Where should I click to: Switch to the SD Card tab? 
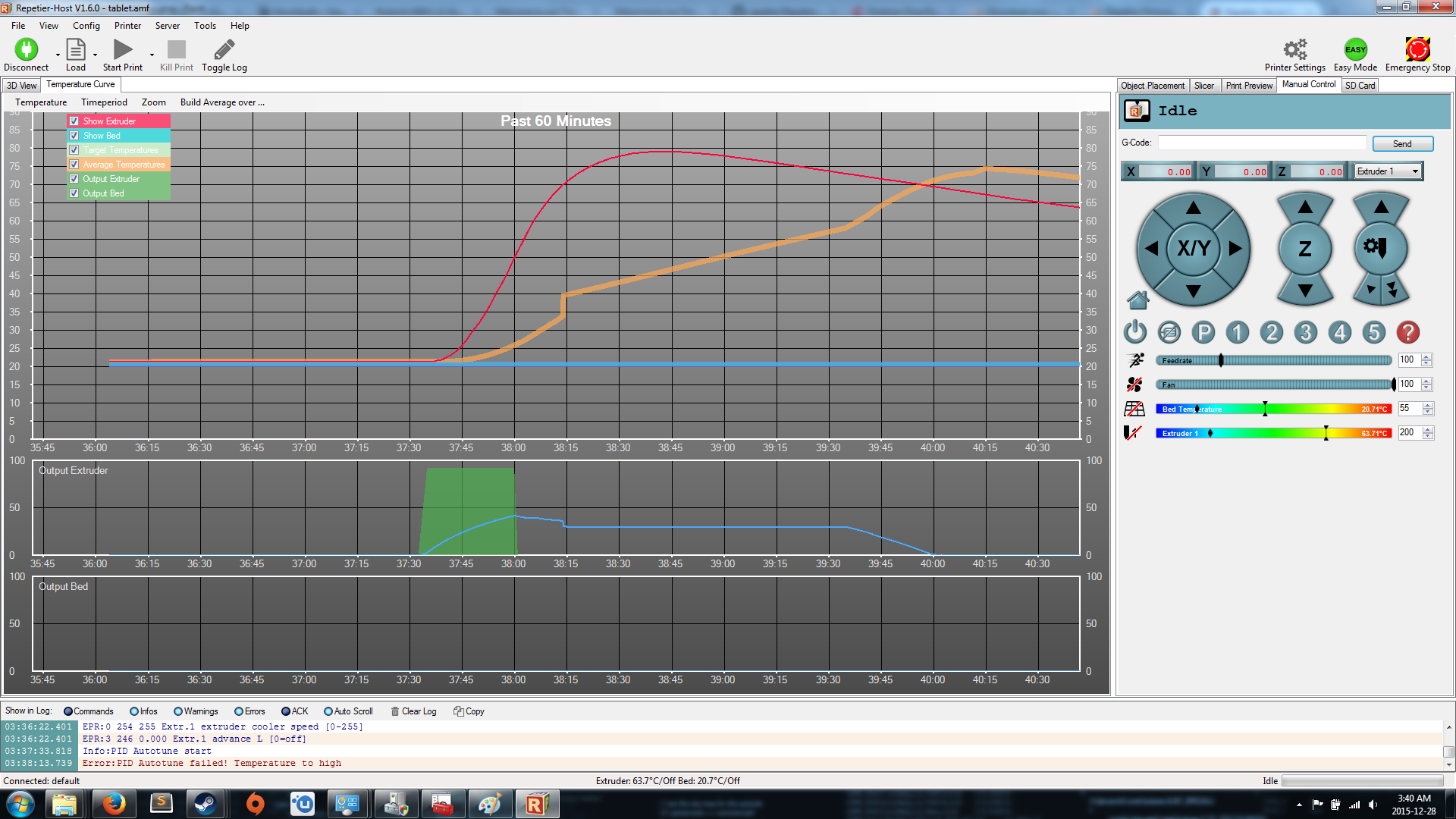tap(1360, 86)
